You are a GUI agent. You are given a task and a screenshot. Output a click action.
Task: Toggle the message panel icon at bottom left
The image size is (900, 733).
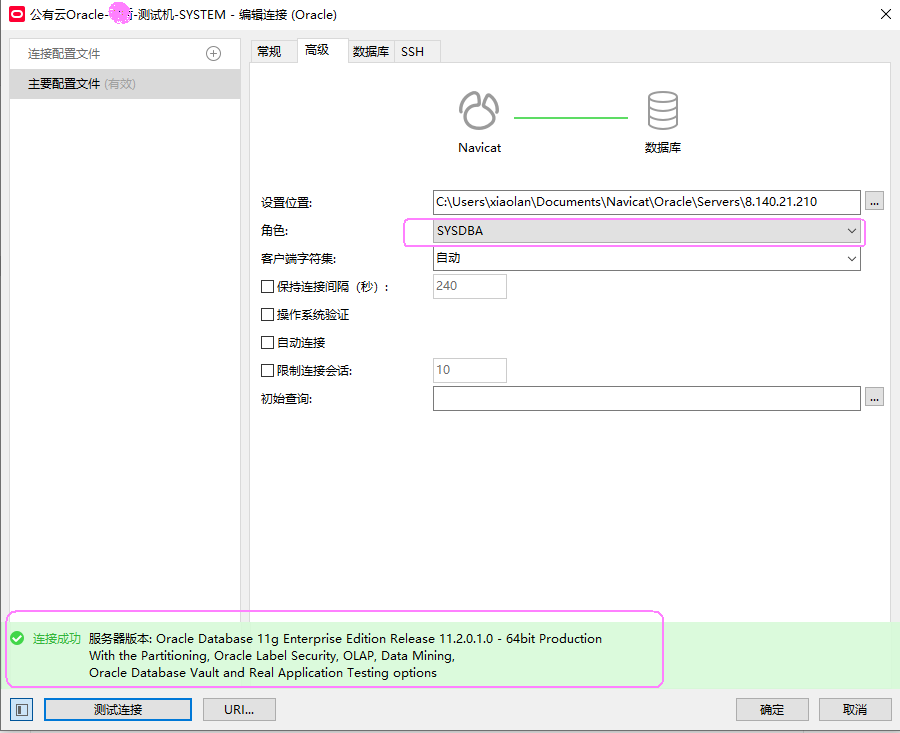20,709
